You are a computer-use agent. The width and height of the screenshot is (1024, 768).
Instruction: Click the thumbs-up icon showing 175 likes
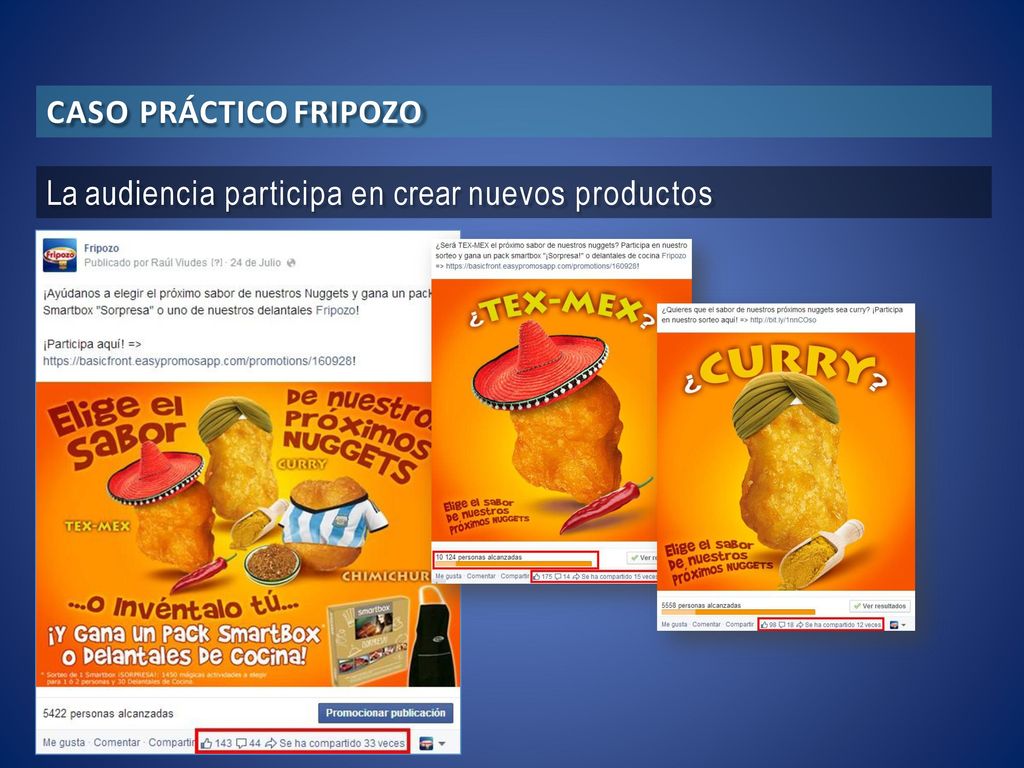pos(537,577)
